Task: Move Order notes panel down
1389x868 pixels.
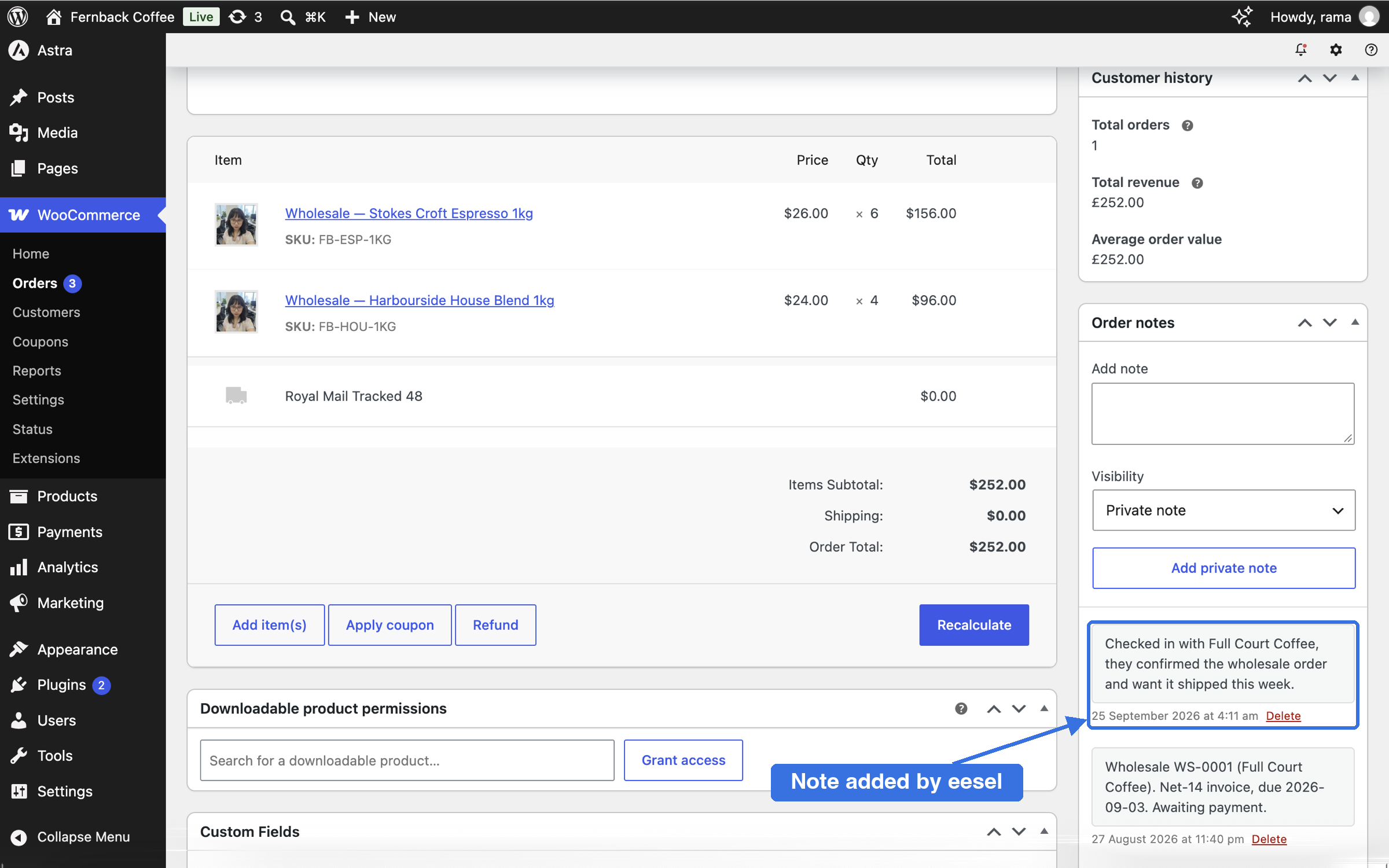Action: pos(1330,323)
